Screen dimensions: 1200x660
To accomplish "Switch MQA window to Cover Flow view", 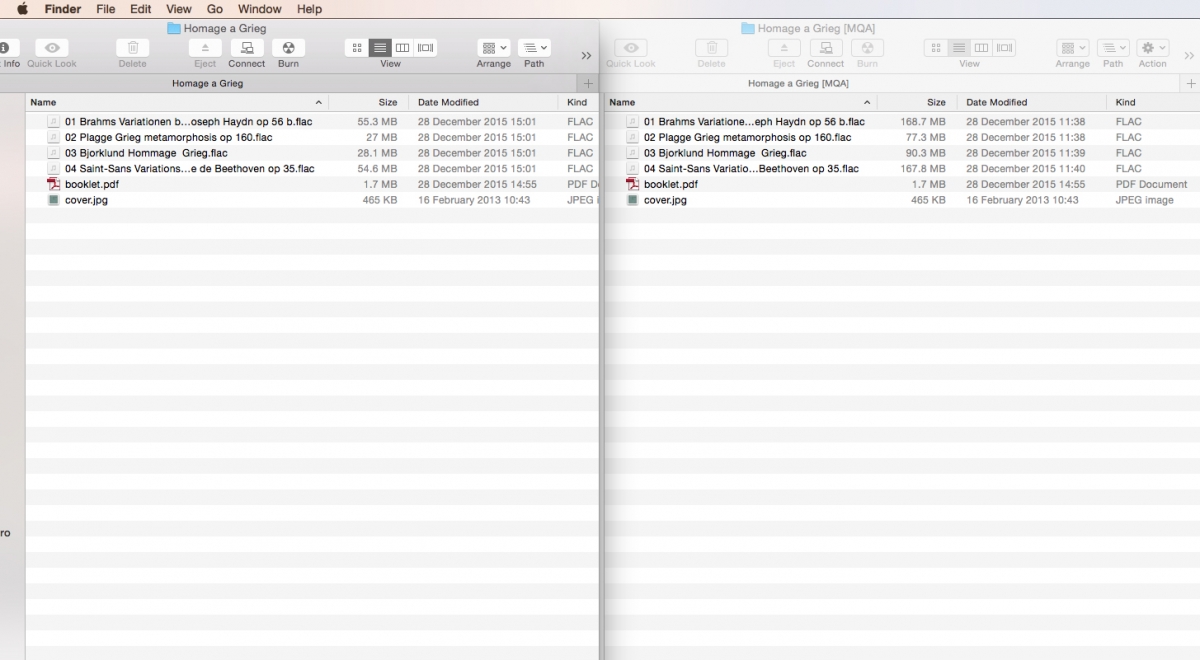I will coord(1005,47).
